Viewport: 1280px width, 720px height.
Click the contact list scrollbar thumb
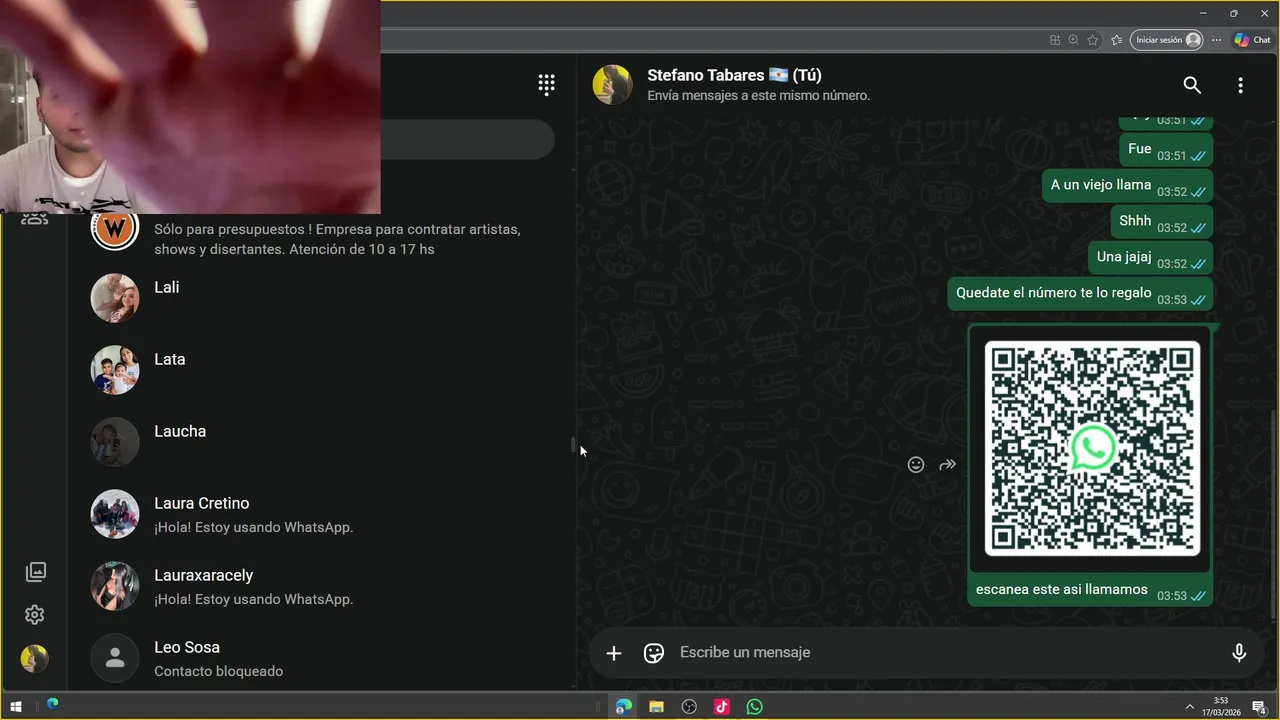tap(573, 445)
